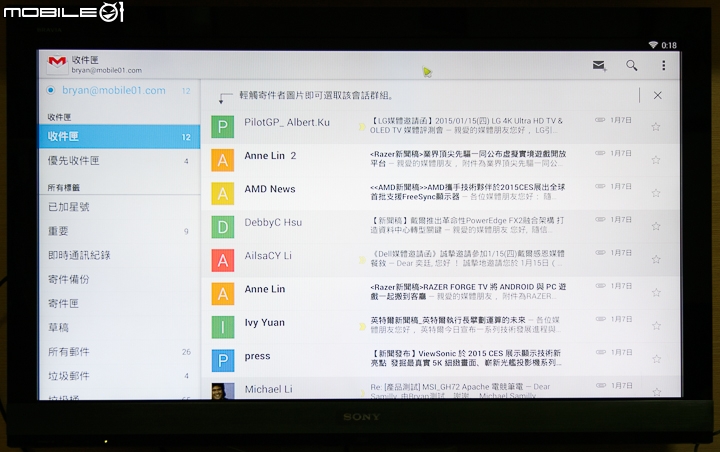Image resolution: width=720 pixels, height=452 pixels.
Task: Open the LG媒體邀請函 email from PilotGP_Albert.Ku
Action: [441, 127]
